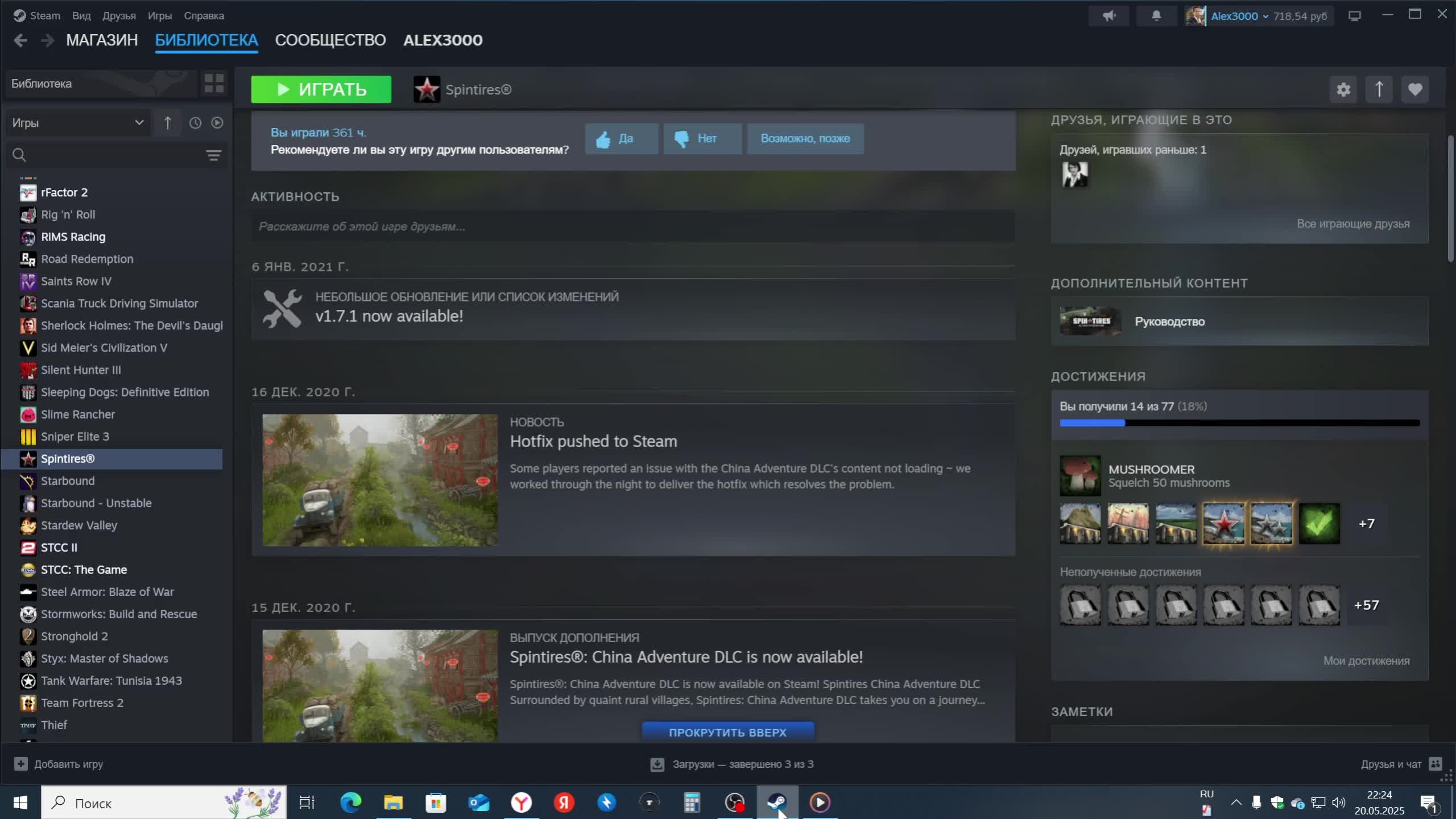Show hidden system tray icons chevron
Viewport: 1456px width, 819px height.
point(1236,803)
